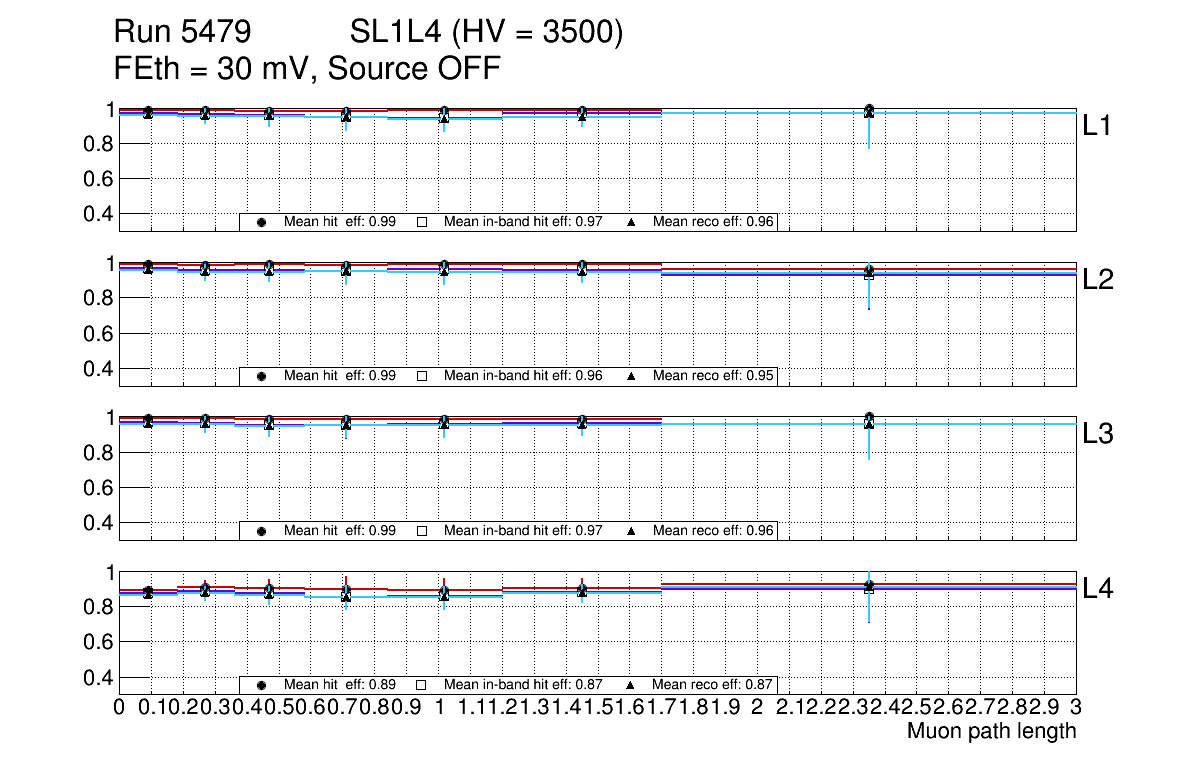
Task: Click the open square marker in L2 legend
Action: (421, 376)
